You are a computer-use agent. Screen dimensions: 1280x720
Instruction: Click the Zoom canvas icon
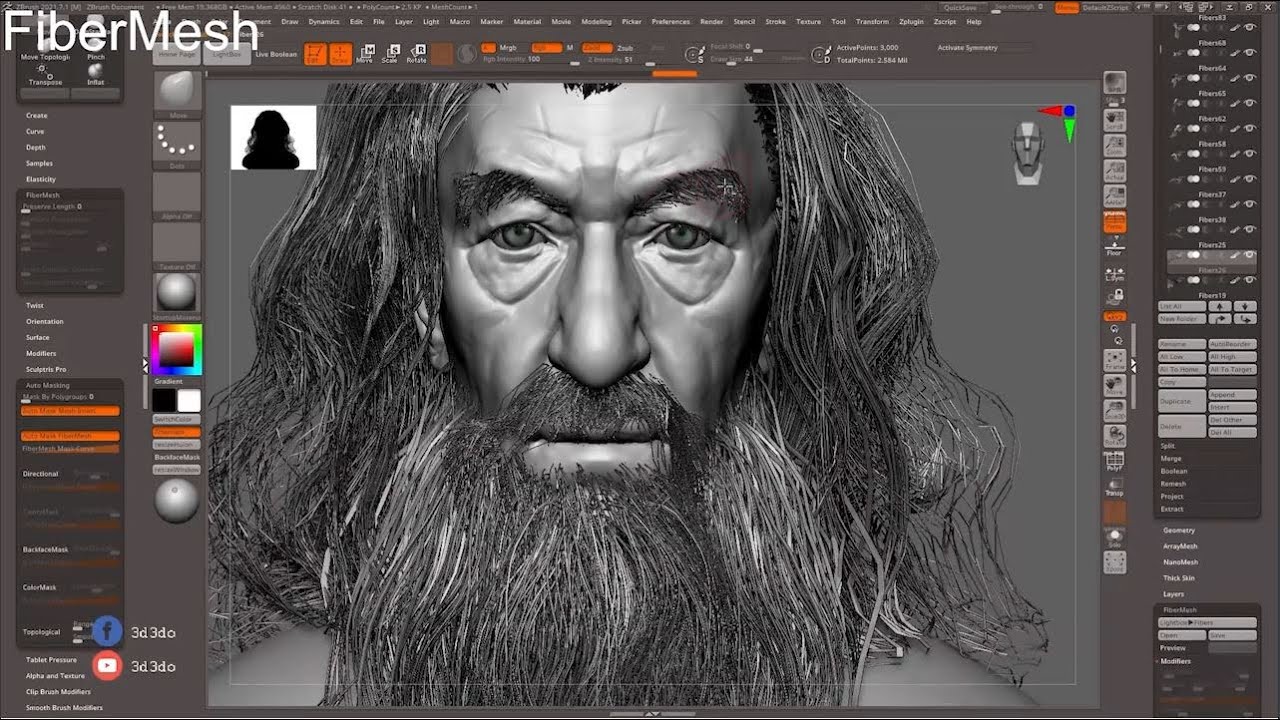[1114, 147]
